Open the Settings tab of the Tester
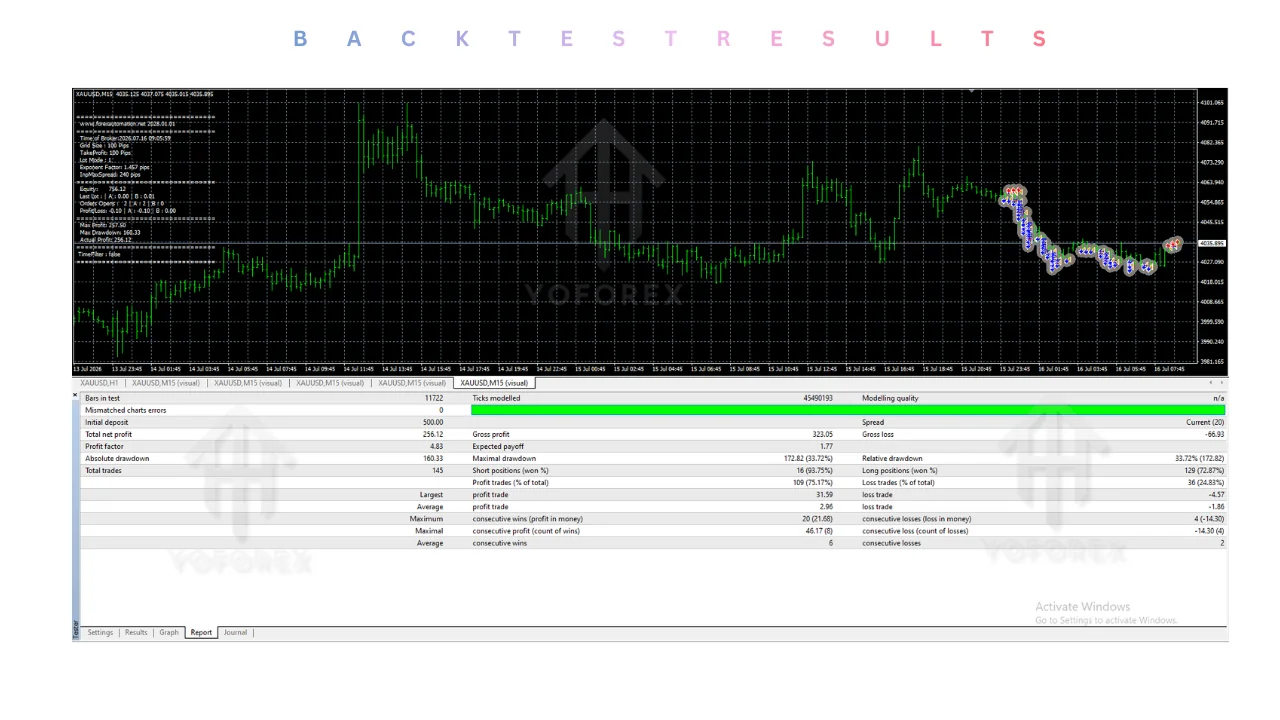 (x=100, y=632)
